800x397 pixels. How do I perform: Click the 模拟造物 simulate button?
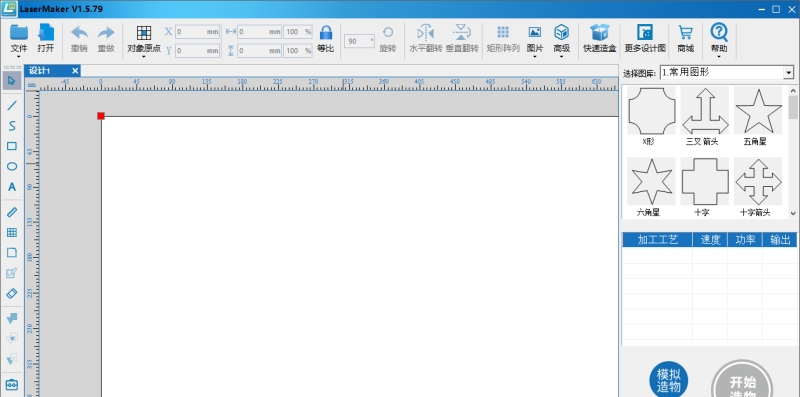[x=668, y=380]
